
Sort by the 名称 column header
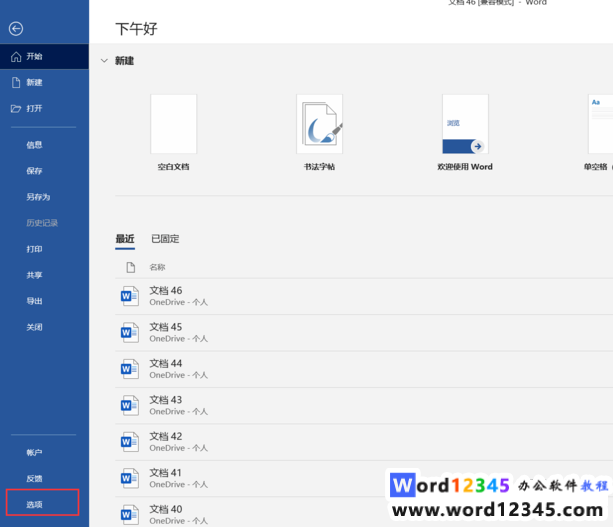tap(157, 267)
